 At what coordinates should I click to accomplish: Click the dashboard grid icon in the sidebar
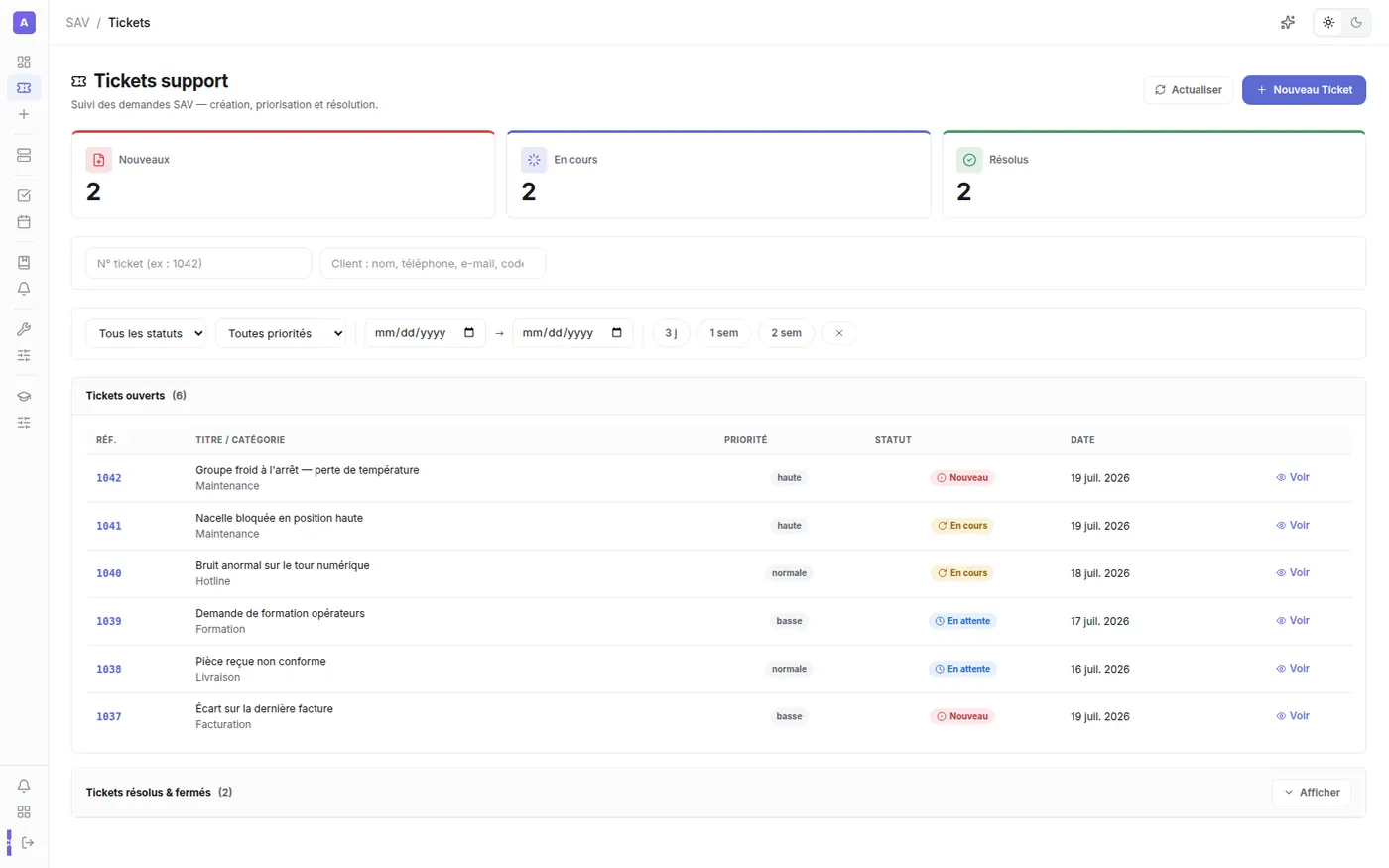coord(24,62)
